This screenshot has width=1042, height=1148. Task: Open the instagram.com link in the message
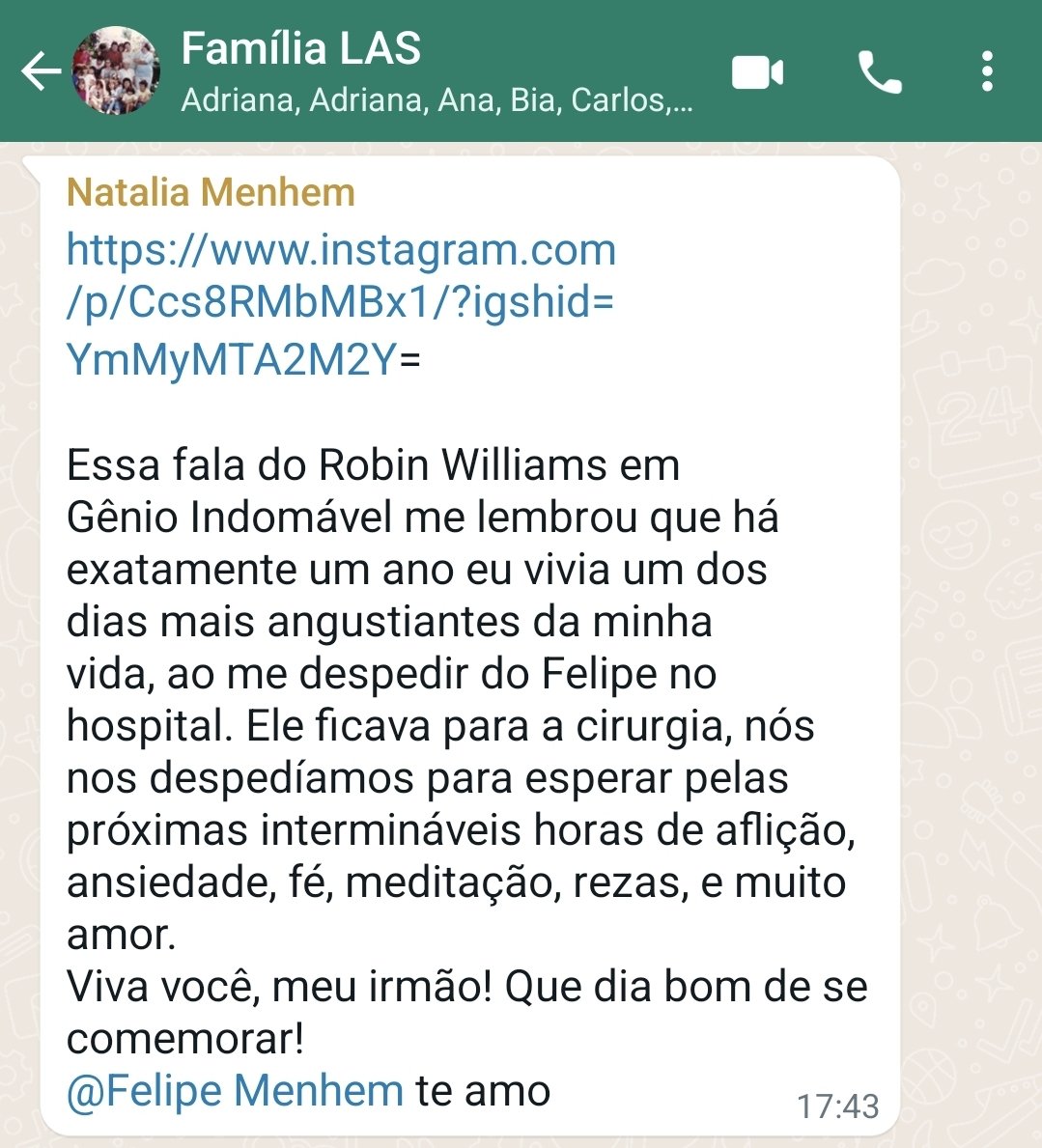pyautogui.click(x=341, y=250)
